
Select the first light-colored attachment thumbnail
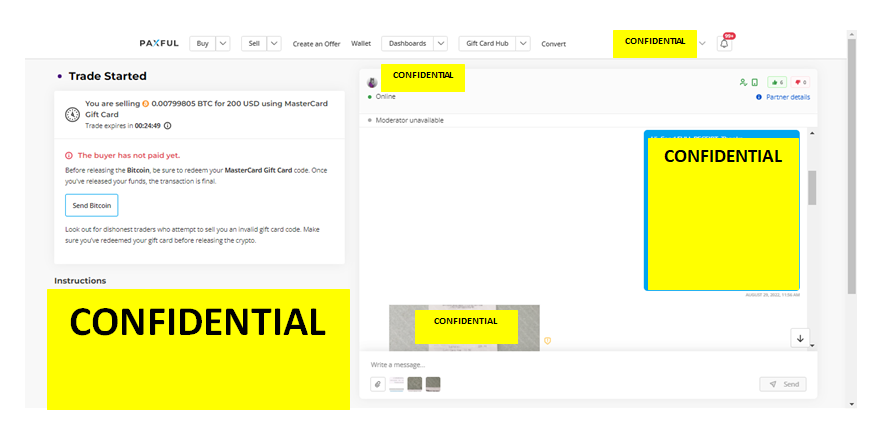click(397, 384)
